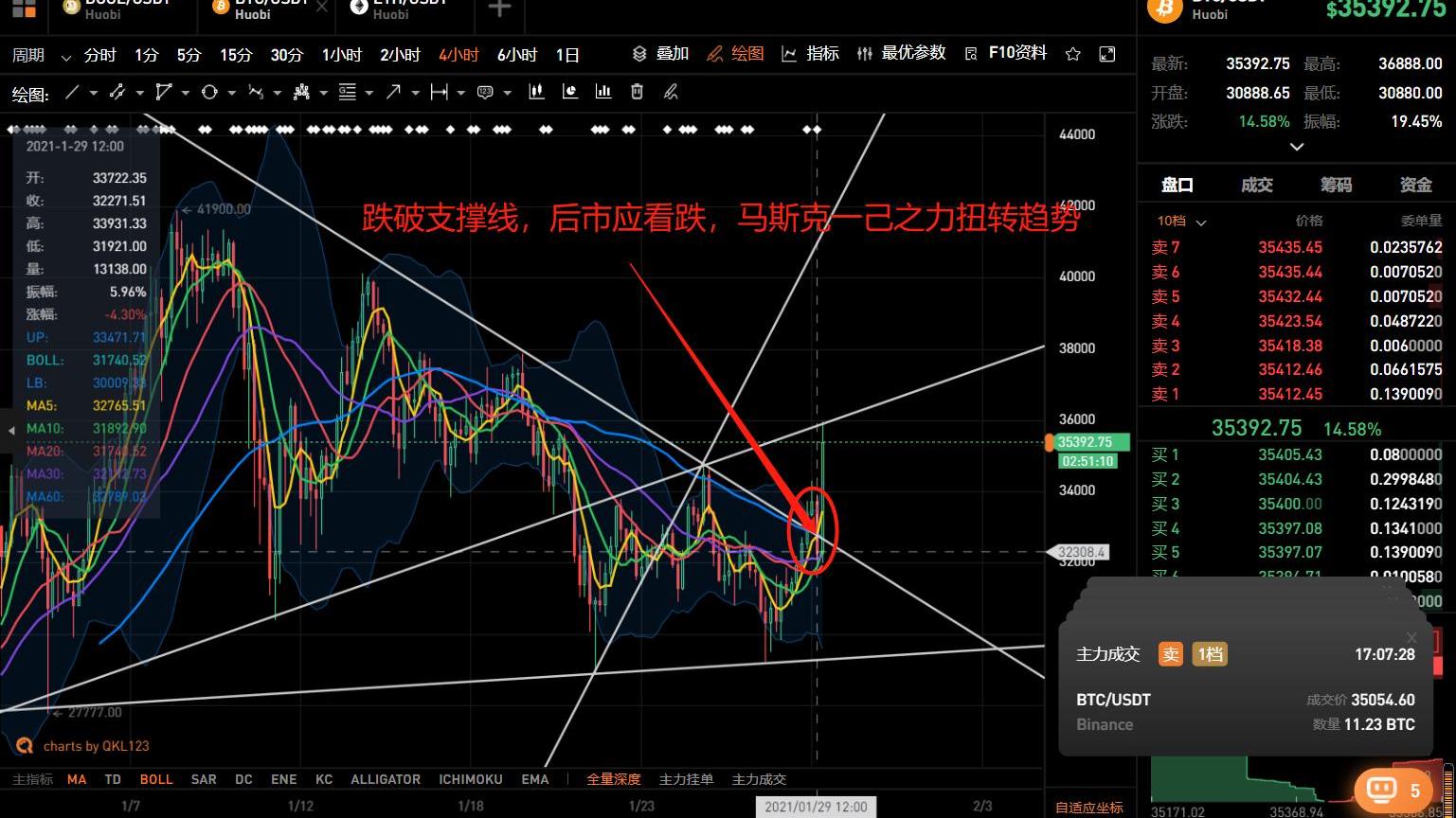Screen dimensions: 1456x818
Task: Open the 10档 depth level dropdown
Action: click(x=1181, y=222)
